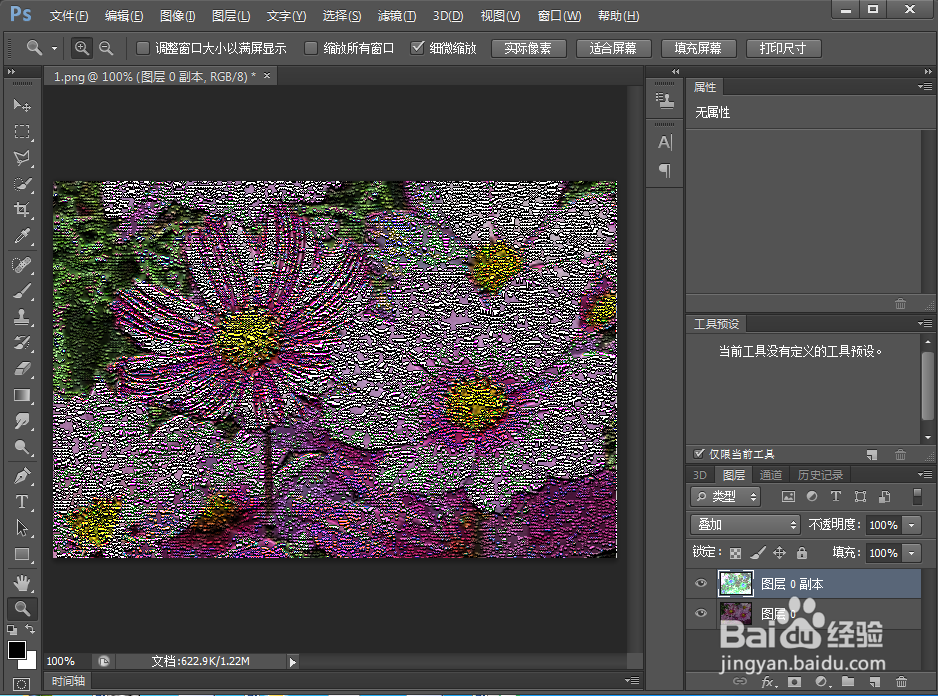This screenshot has width=938, height=696.
Task: Open the fill slider dropdown arrow
Action: [x=912, y=553]
